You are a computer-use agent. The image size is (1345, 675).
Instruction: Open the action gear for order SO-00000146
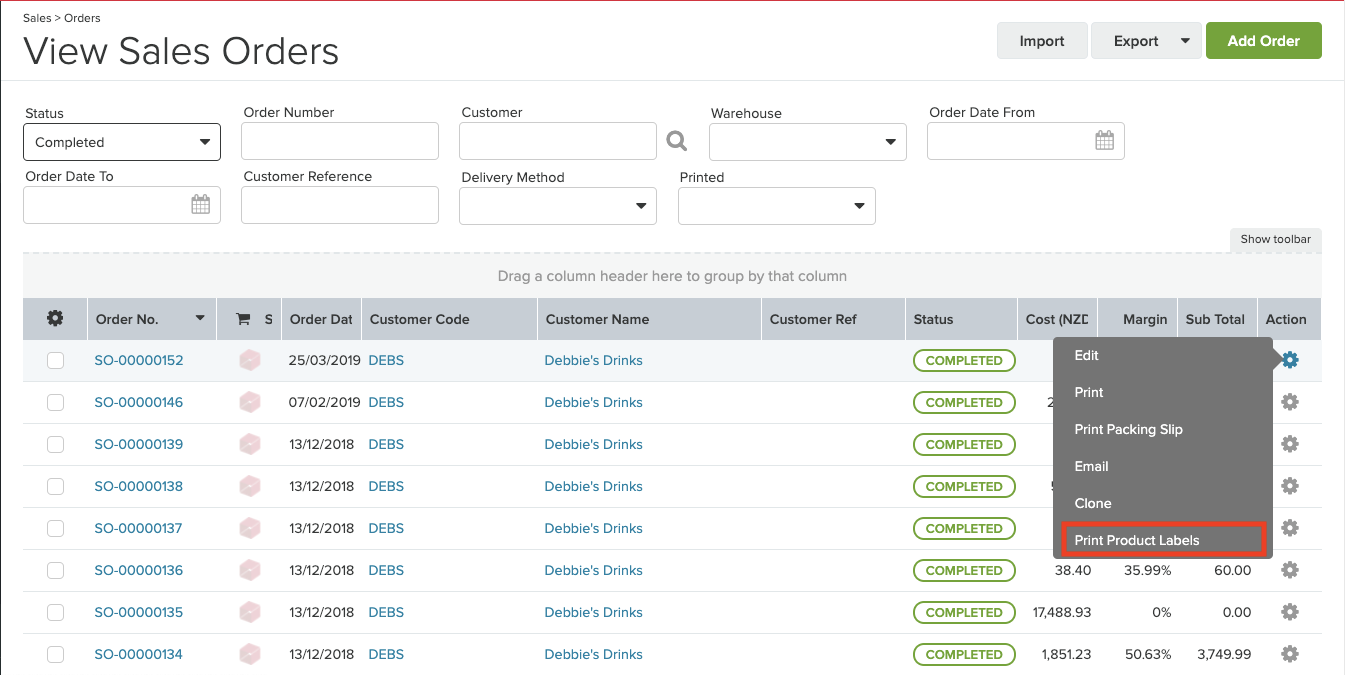coord(1290,402)
